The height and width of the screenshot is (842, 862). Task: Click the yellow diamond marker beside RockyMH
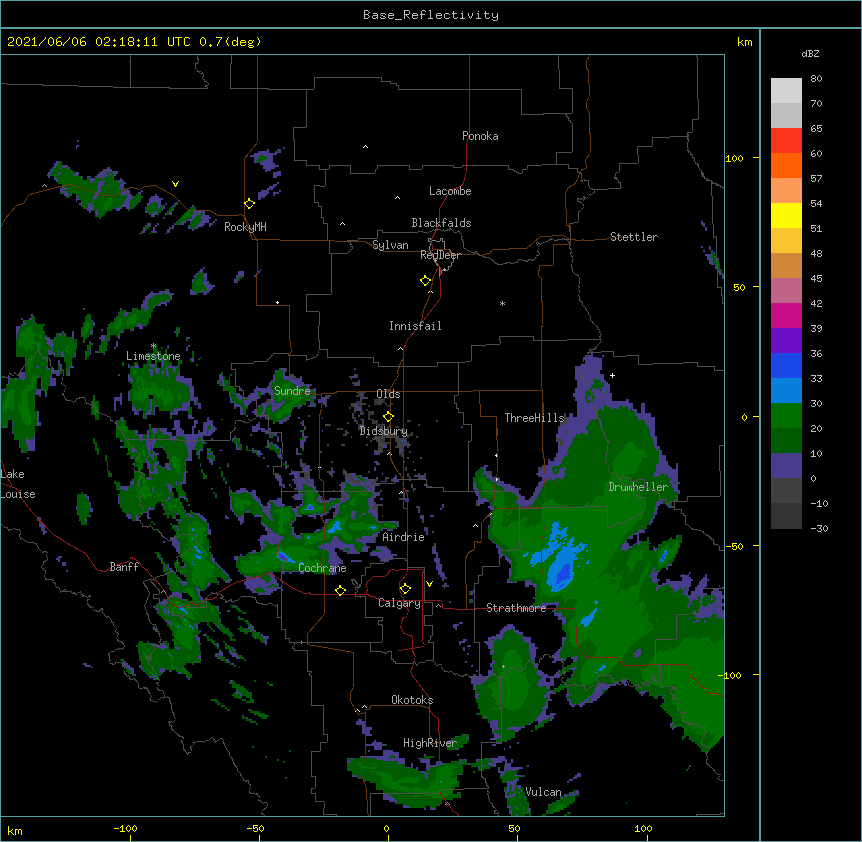249,204
